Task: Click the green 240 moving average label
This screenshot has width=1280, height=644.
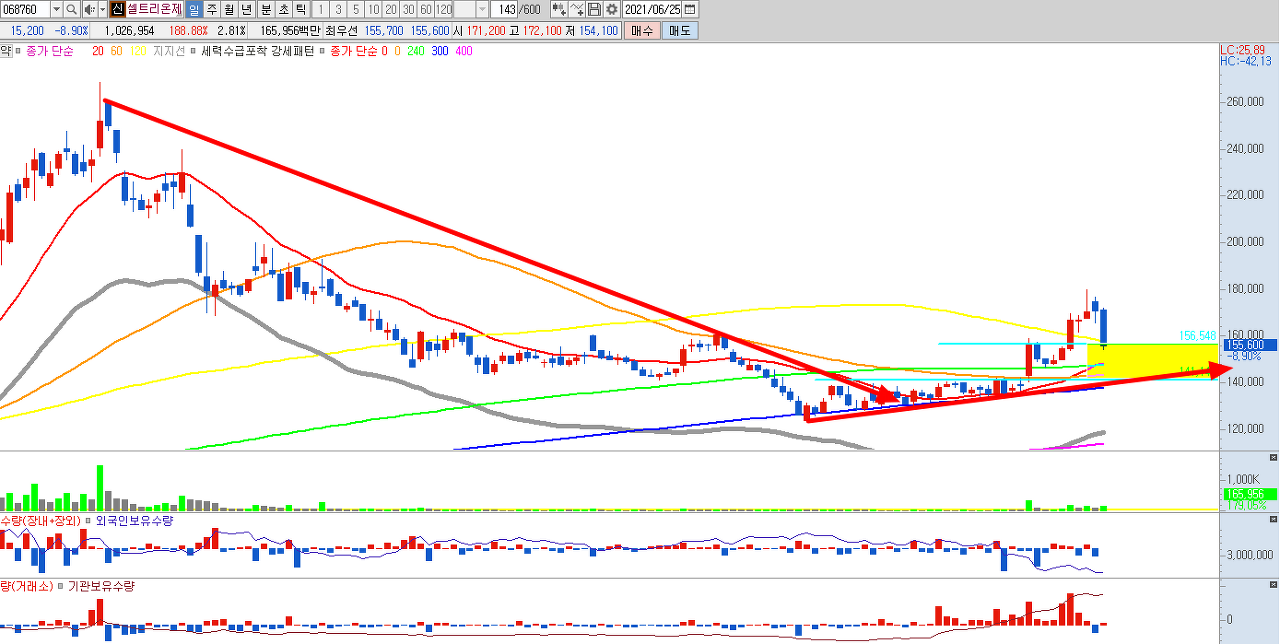Action: point(416,50)
